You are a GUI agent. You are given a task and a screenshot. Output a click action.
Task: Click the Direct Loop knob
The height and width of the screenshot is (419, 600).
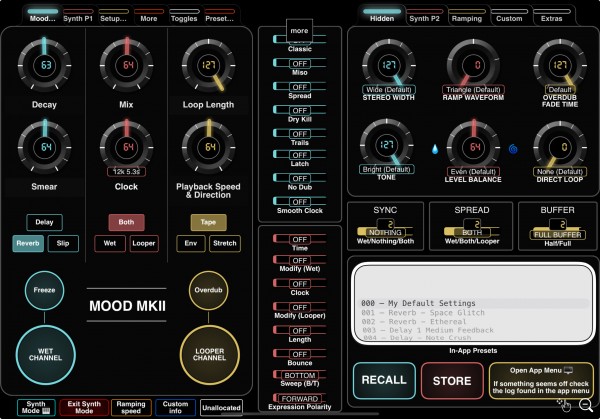point(560,147)
